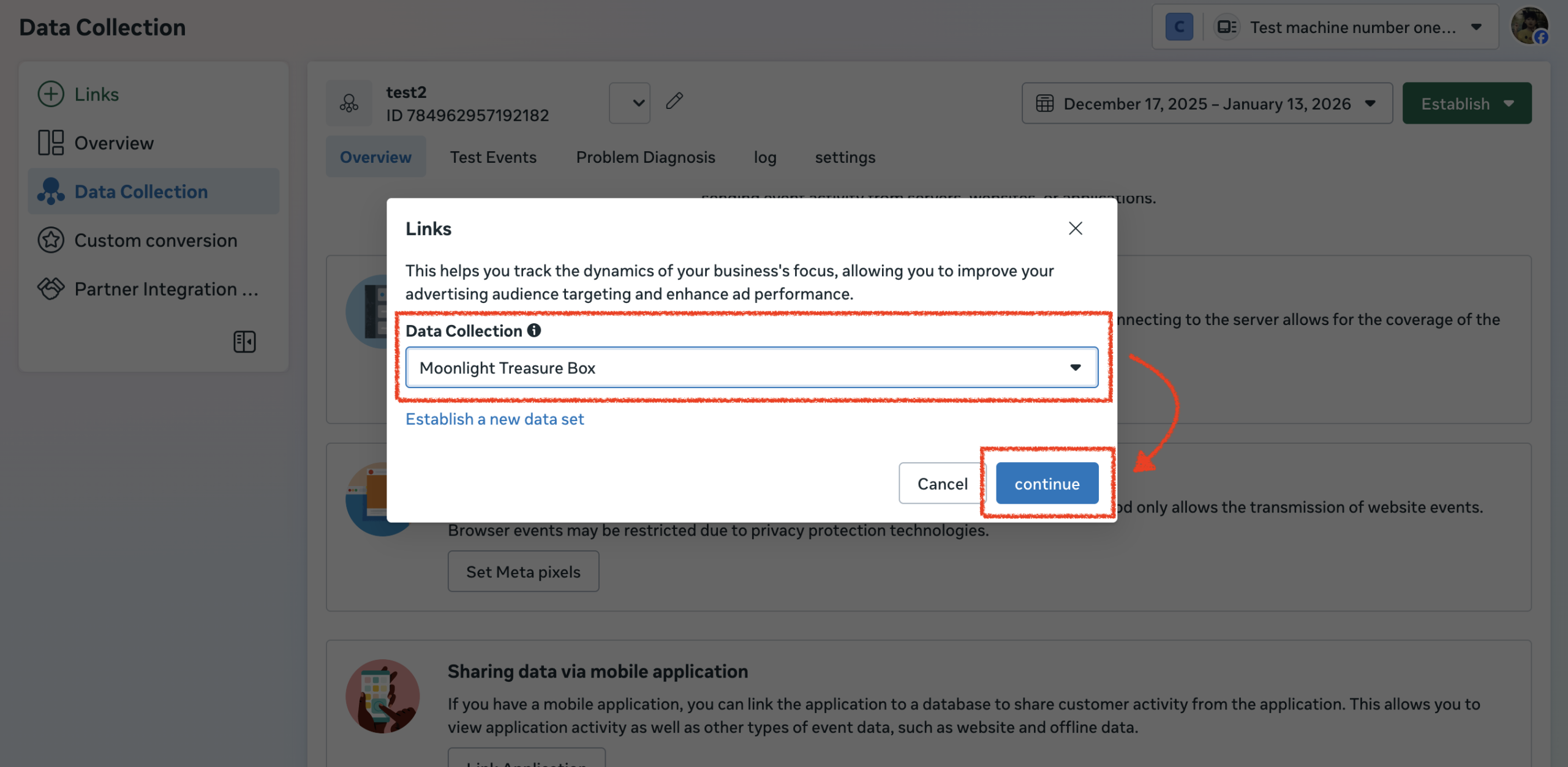Image resolution: width=1568 pixels, height=767 pixels.
Task: Click the Overview layout icon in sidebar
Action: [51, 143]
